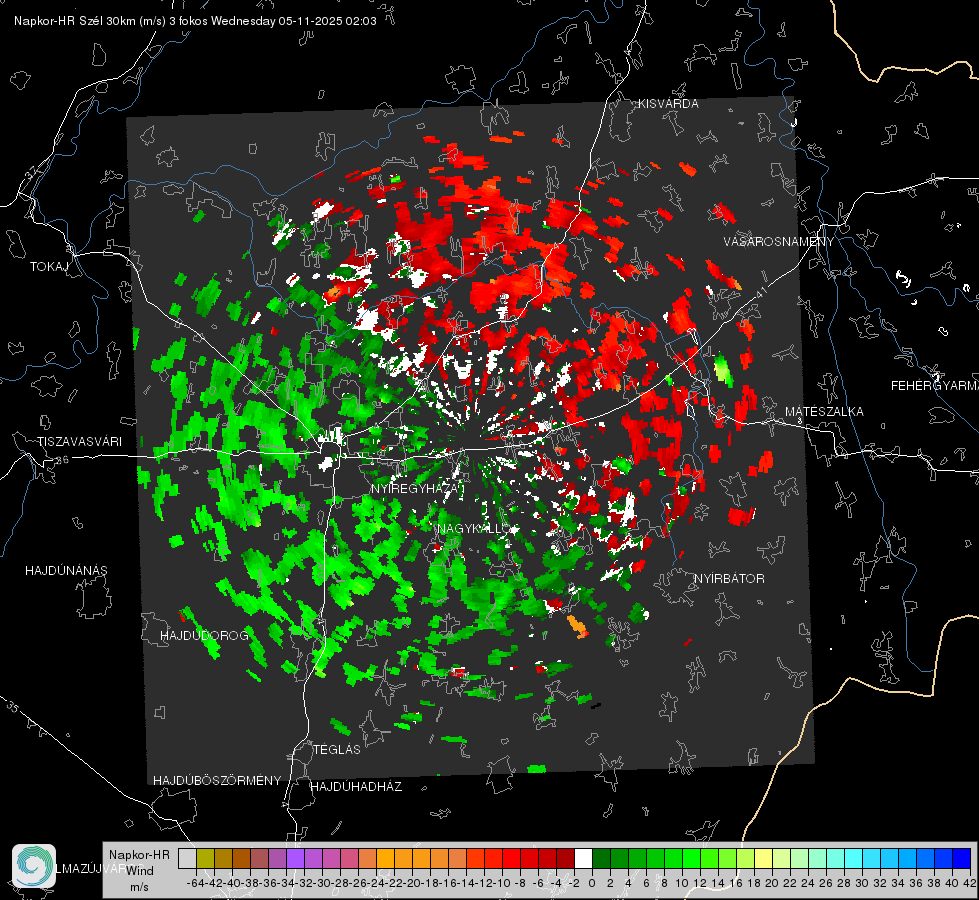Click the rightmost dark blue legend swatch

(962, 858)
